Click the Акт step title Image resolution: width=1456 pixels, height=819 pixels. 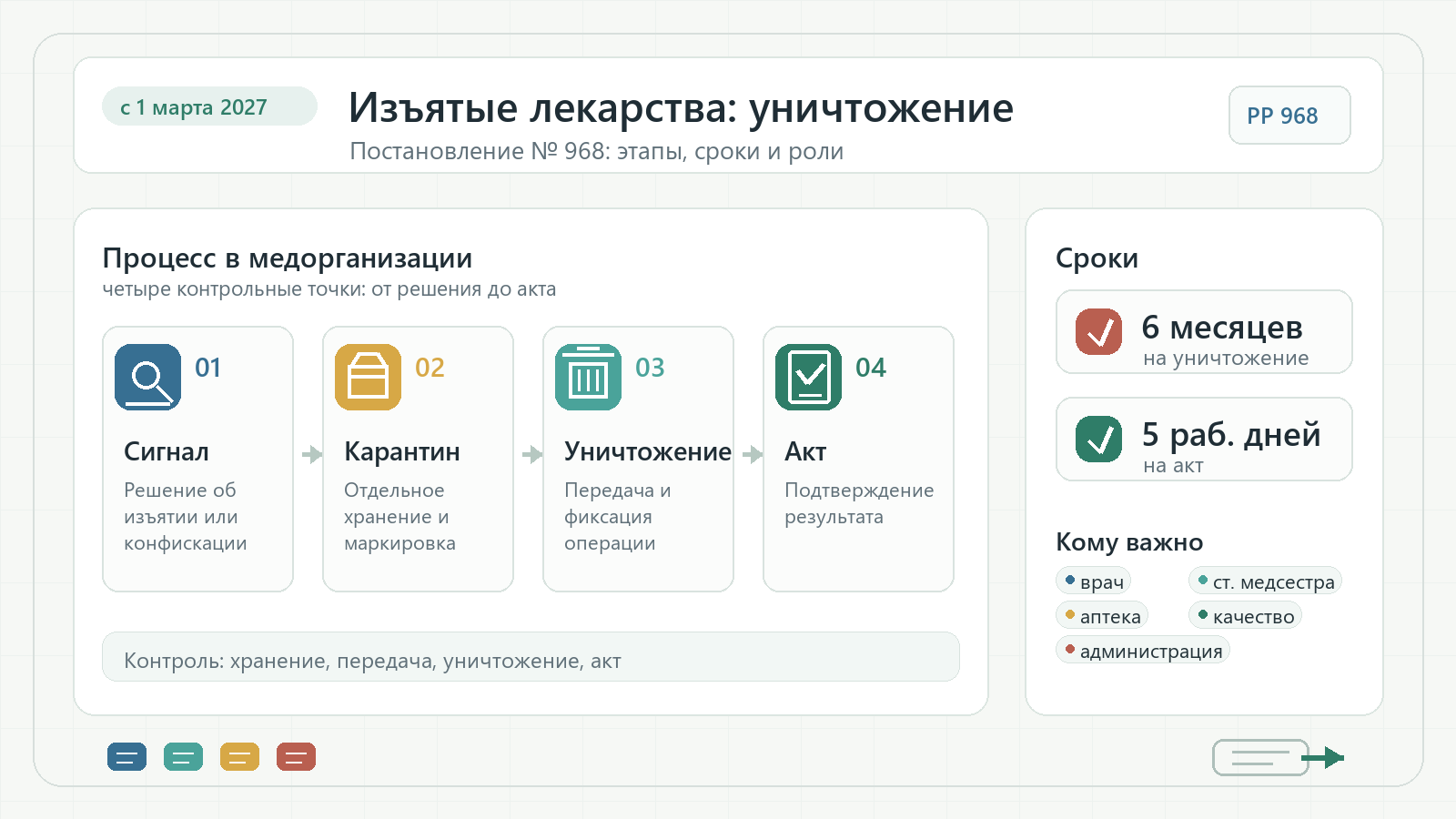pyautogui.click(x=805, y=451)
